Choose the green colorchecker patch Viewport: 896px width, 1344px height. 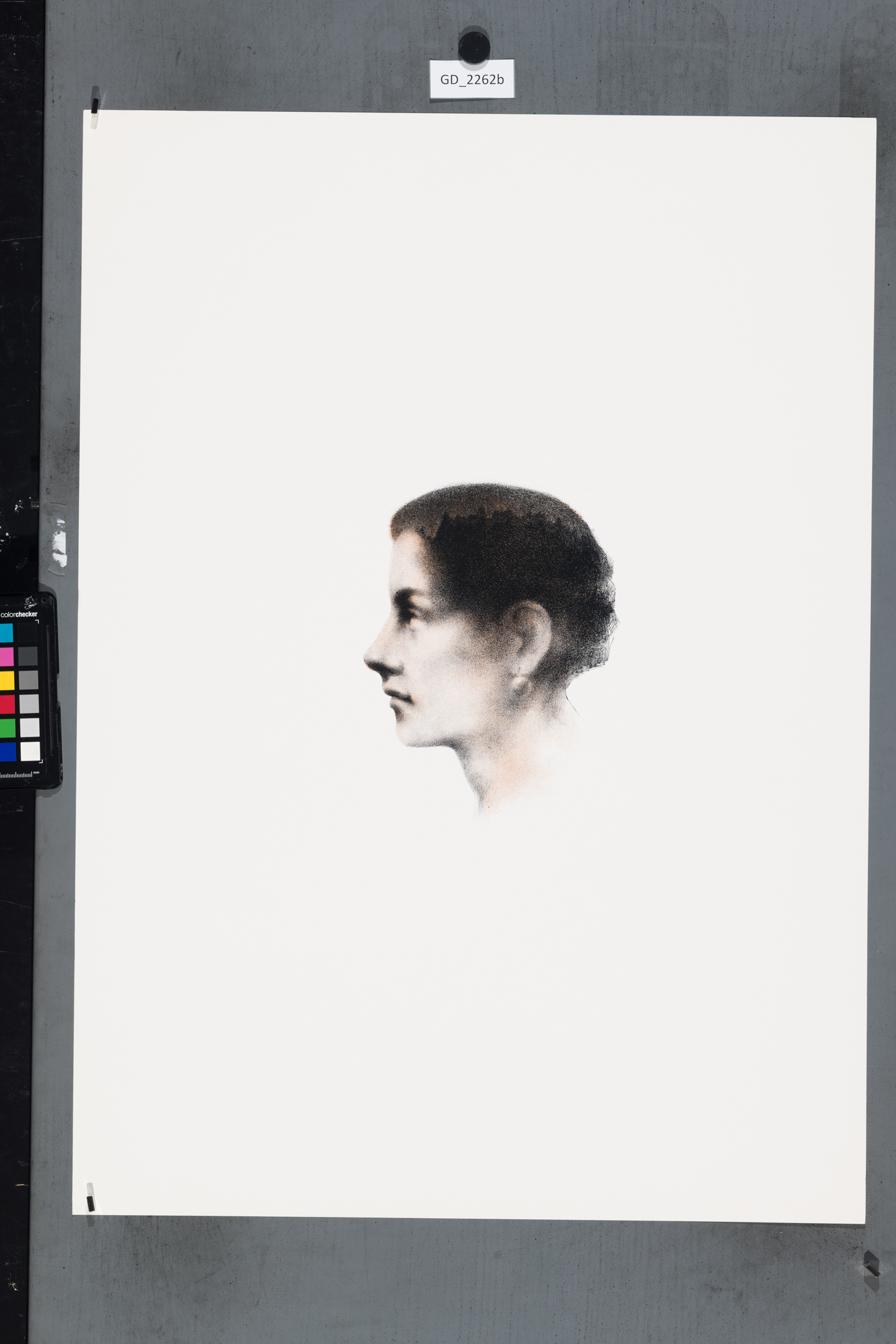(x=6, y=728)
